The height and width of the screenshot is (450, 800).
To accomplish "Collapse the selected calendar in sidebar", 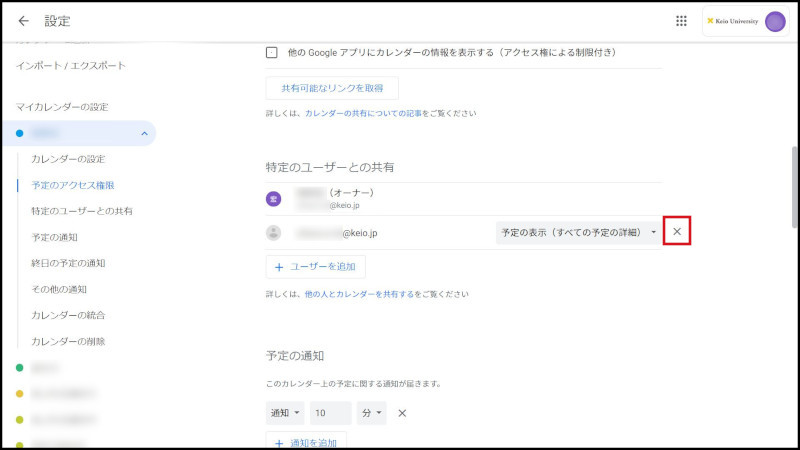I will pos(144,133).
